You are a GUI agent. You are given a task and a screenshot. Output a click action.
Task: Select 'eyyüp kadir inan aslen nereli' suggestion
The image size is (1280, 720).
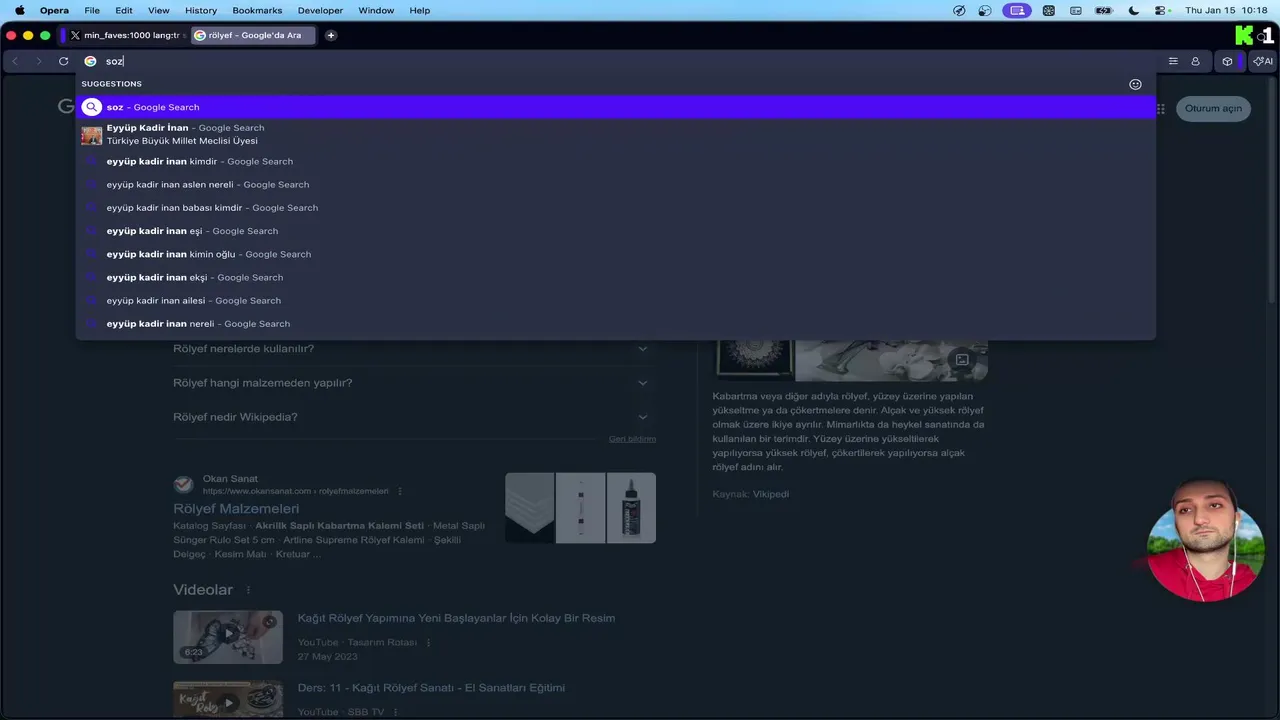[x=616, y=185]
